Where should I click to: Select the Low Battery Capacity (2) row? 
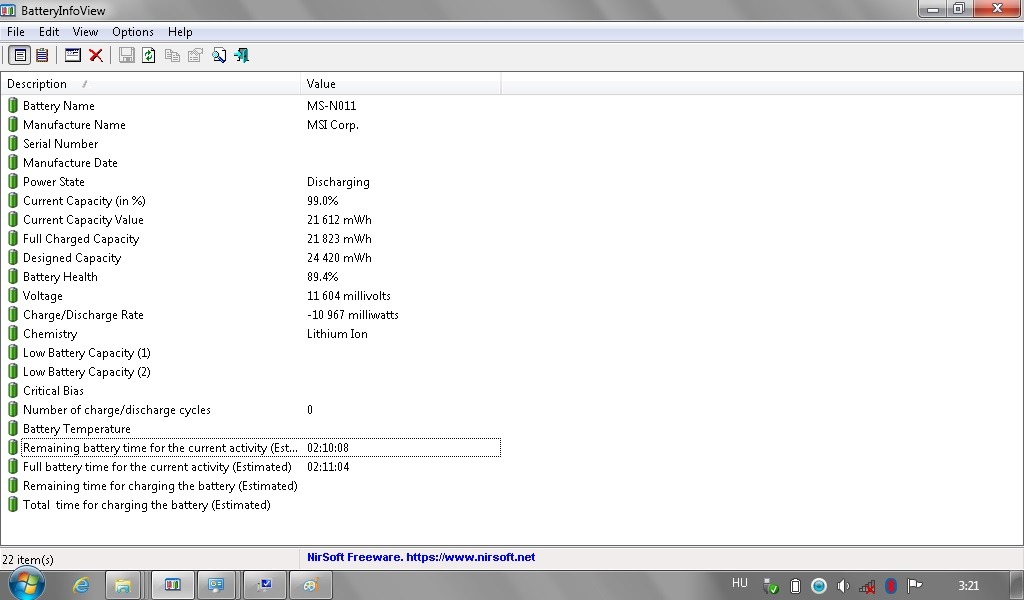[x=251, y=371]
